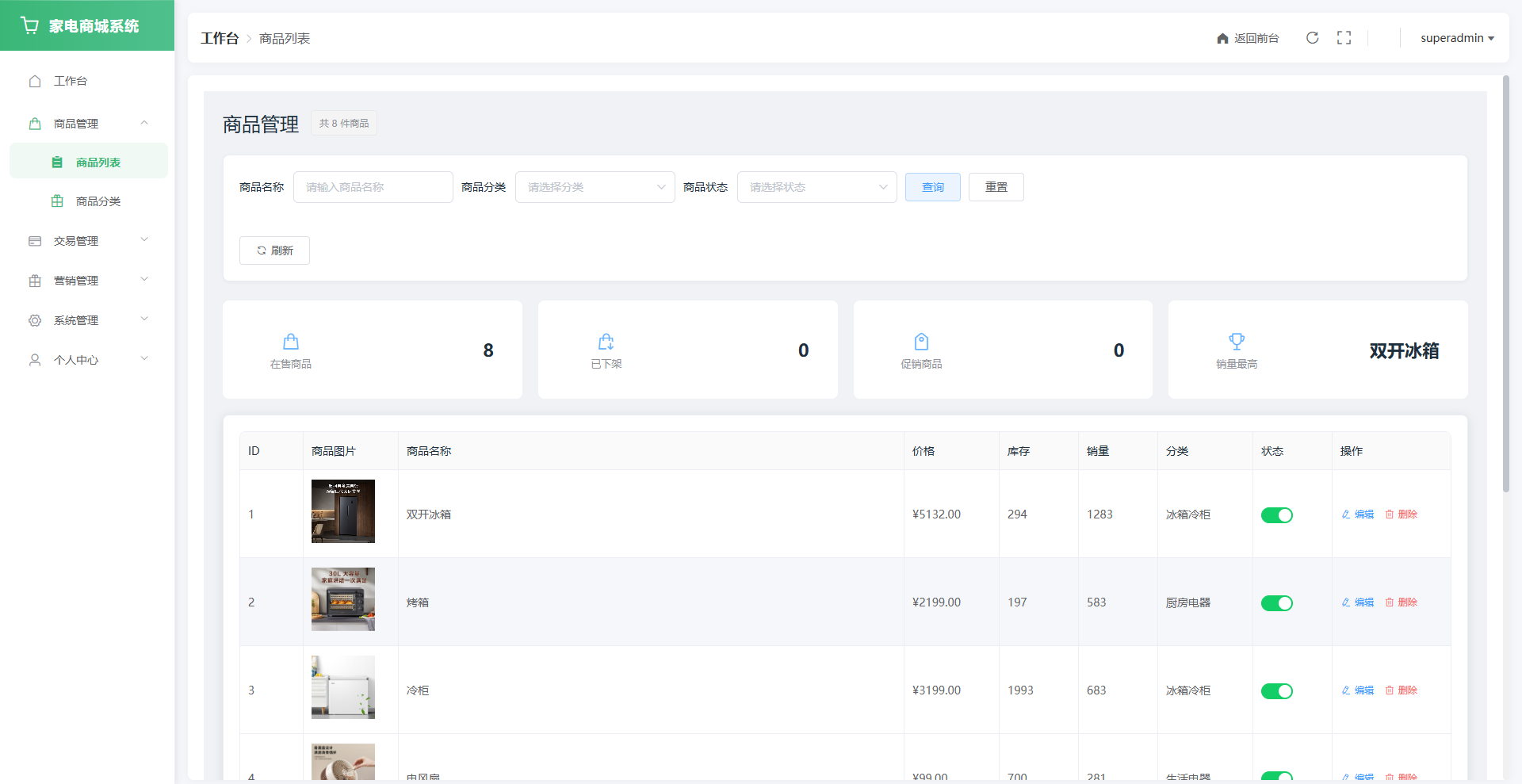Click the 在售商品 bag icon
This screenshot has height=784, width=1522.
pos(291,342)
